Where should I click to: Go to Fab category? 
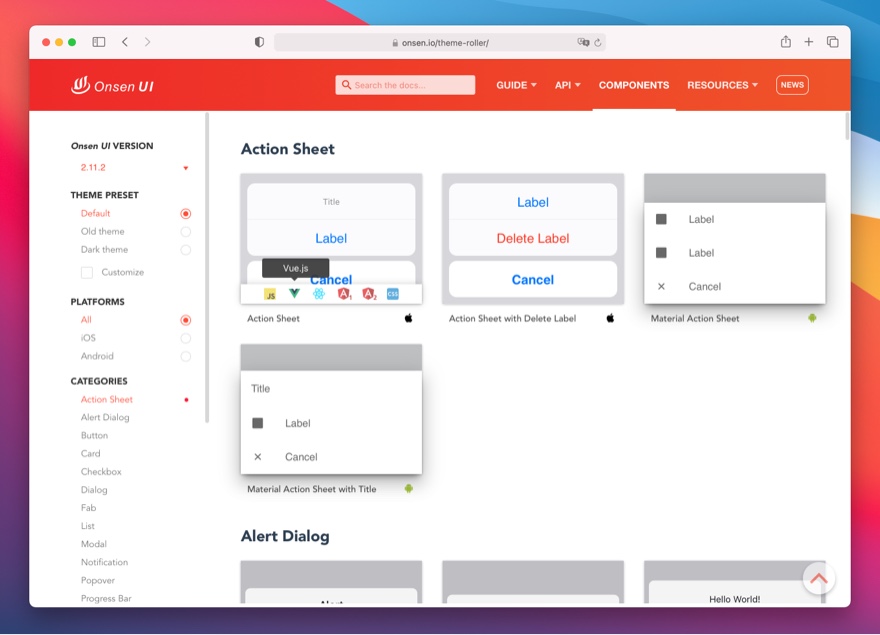(x=88, y=508)
